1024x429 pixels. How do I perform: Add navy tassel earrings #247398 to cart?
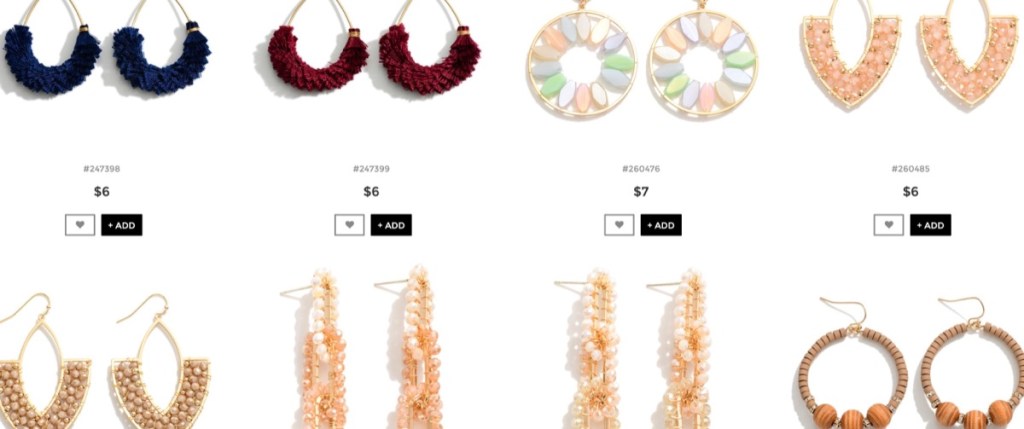coord(121,225)
